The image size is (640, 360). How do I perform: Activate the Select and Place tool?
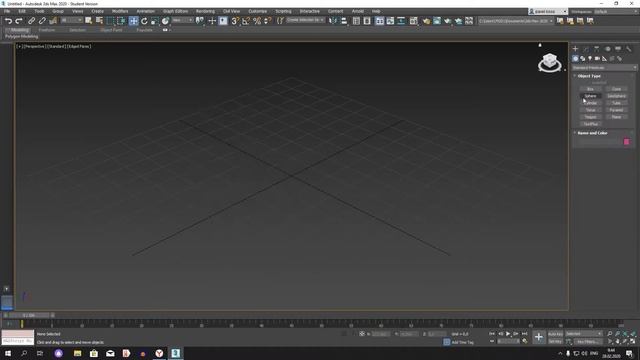click(x=165, y=21)
